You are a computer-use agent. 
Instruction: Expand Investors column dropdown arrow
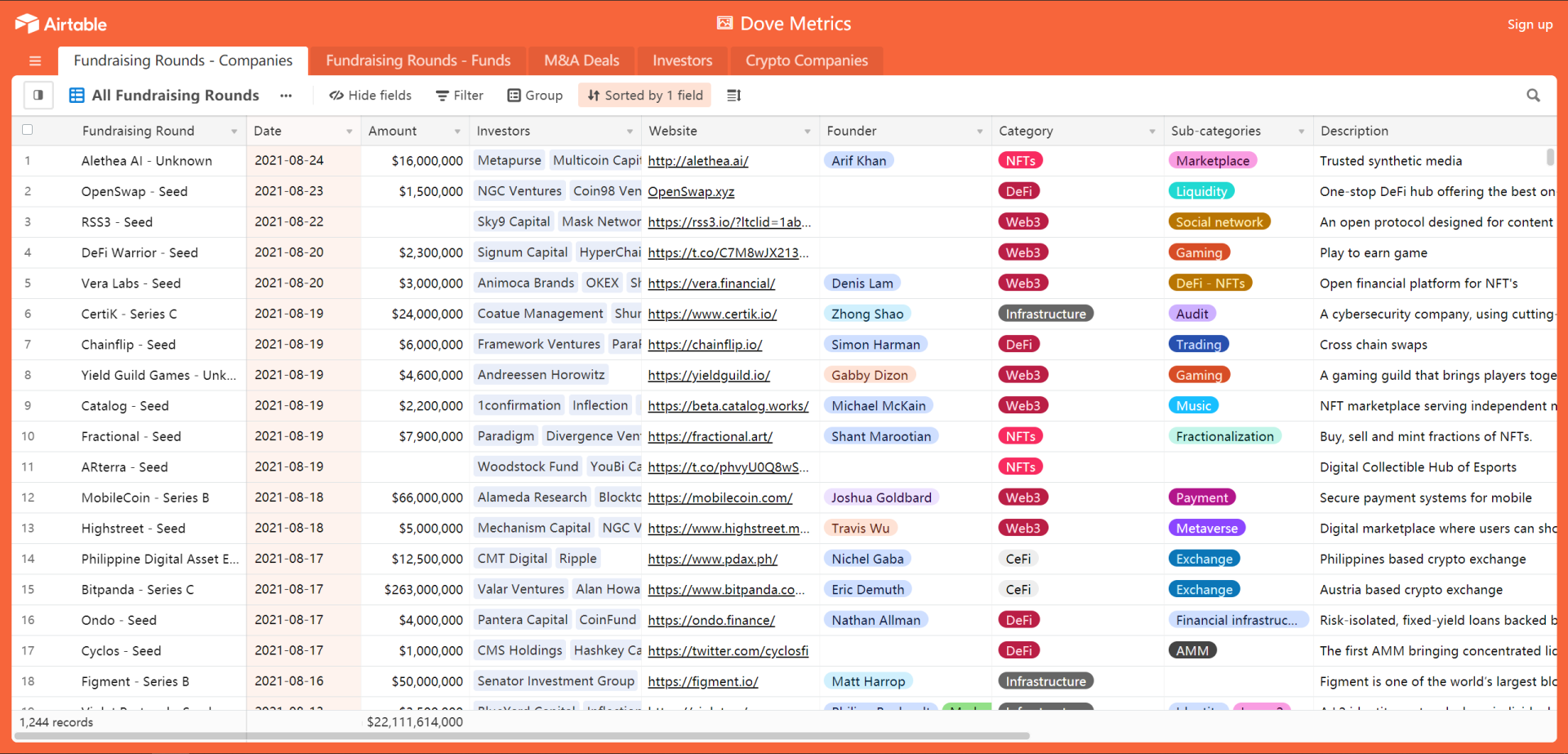tap(630, 132)
